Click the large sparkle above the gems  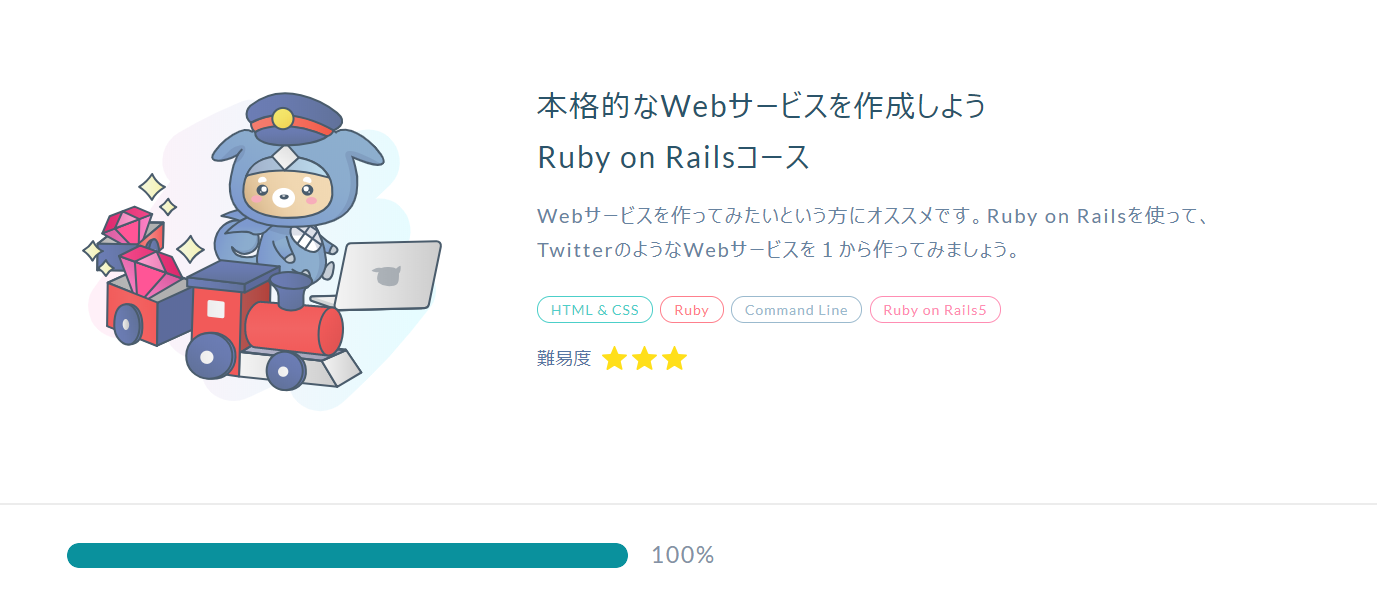152,187
